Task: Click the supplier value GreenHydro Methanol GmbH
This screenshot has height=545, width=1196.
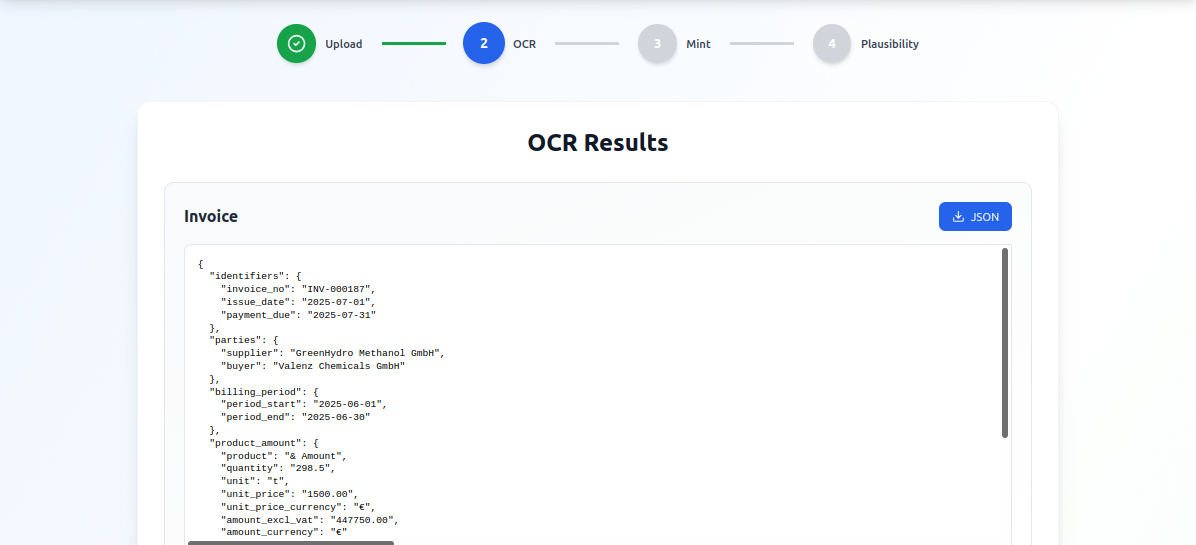Action: tap(366, 353)
